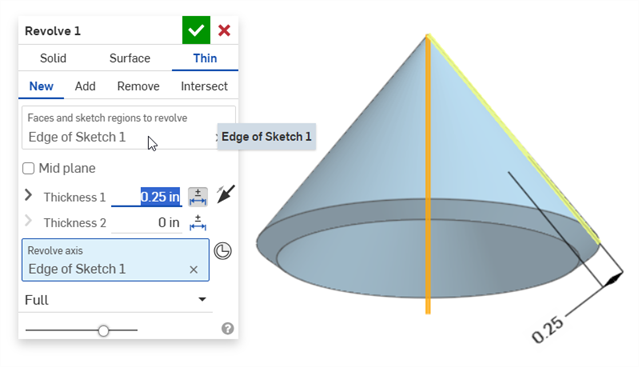Flip thickness direction with the arrow icon
Screen dimensions: 639x367
click(x=225, y=194)
